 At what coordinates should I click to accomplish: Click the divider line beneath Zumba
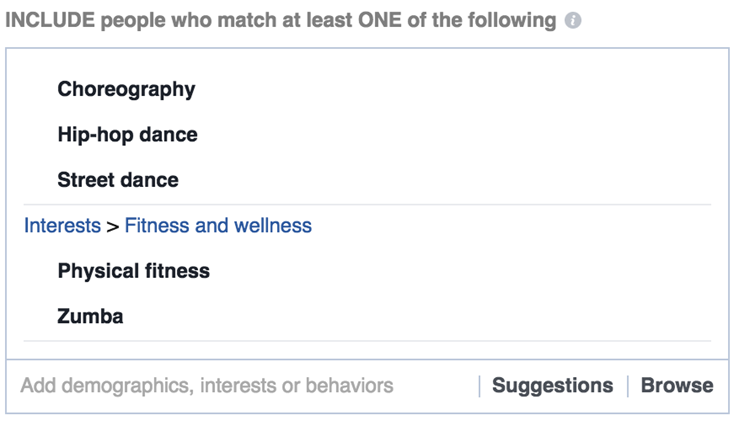[x=367, y=341]
